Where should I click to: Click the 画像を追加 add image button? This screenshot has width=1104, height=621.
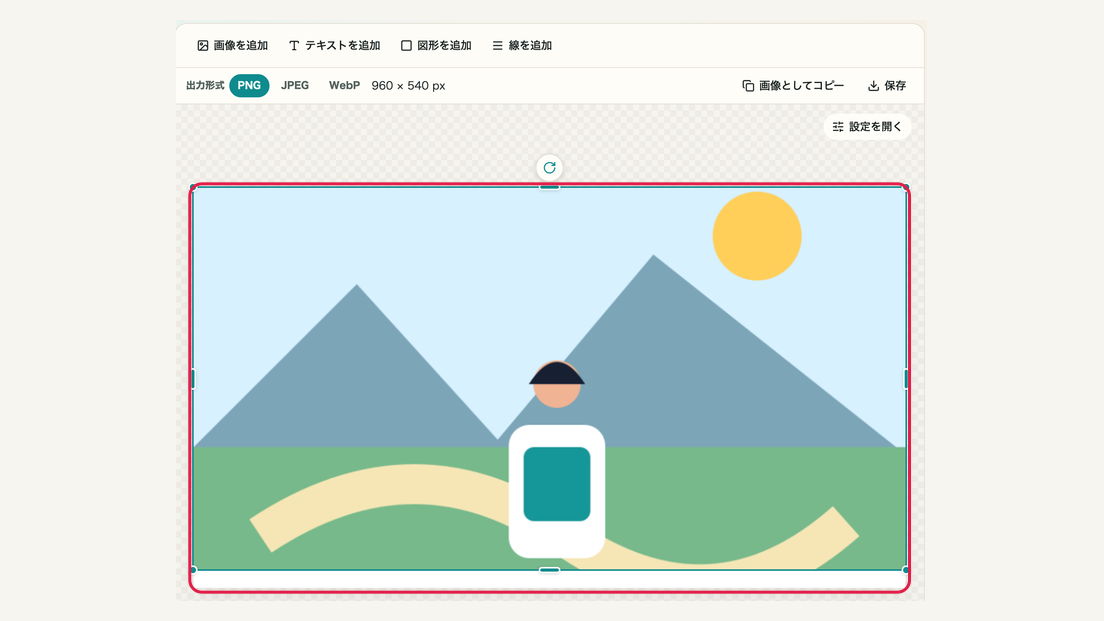pos(232,45)
